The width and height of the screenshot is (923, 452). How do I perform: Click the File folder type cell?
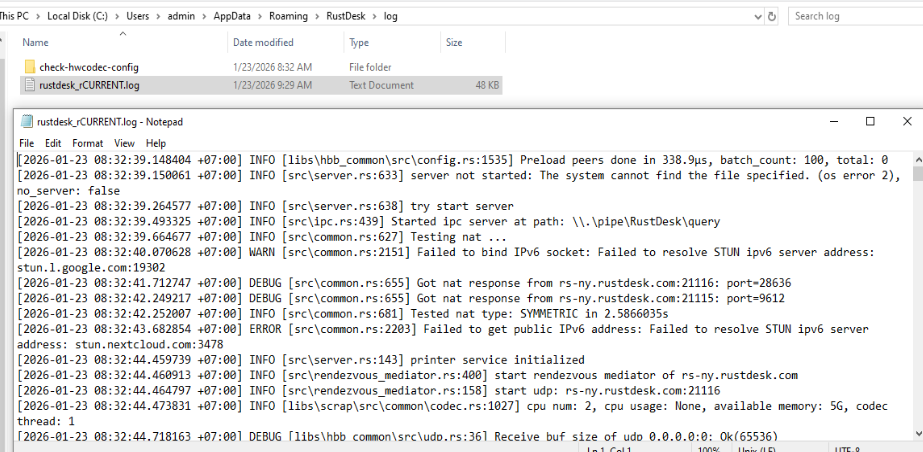point(370,67)
